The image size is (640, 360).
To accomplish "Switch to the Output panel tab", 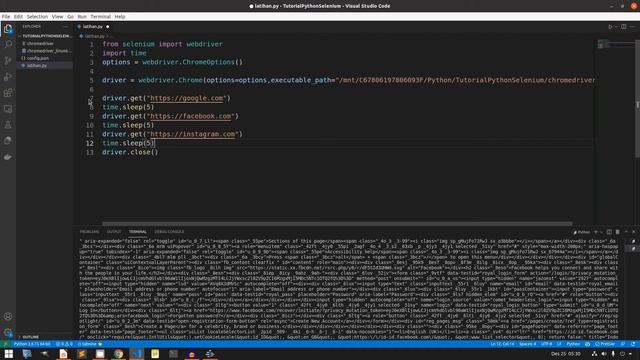I will click(114, 232).
